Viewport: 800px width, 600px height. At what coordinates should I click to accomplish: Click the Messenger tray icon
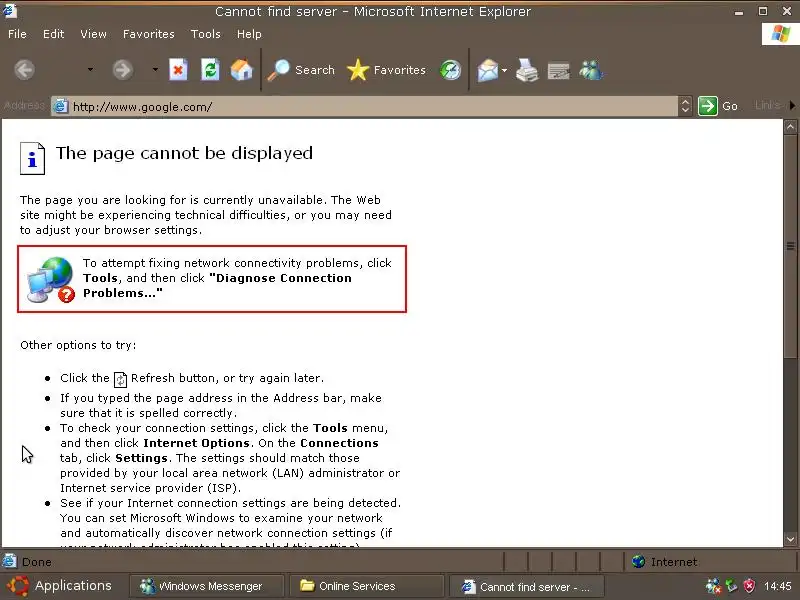(714, 586)
